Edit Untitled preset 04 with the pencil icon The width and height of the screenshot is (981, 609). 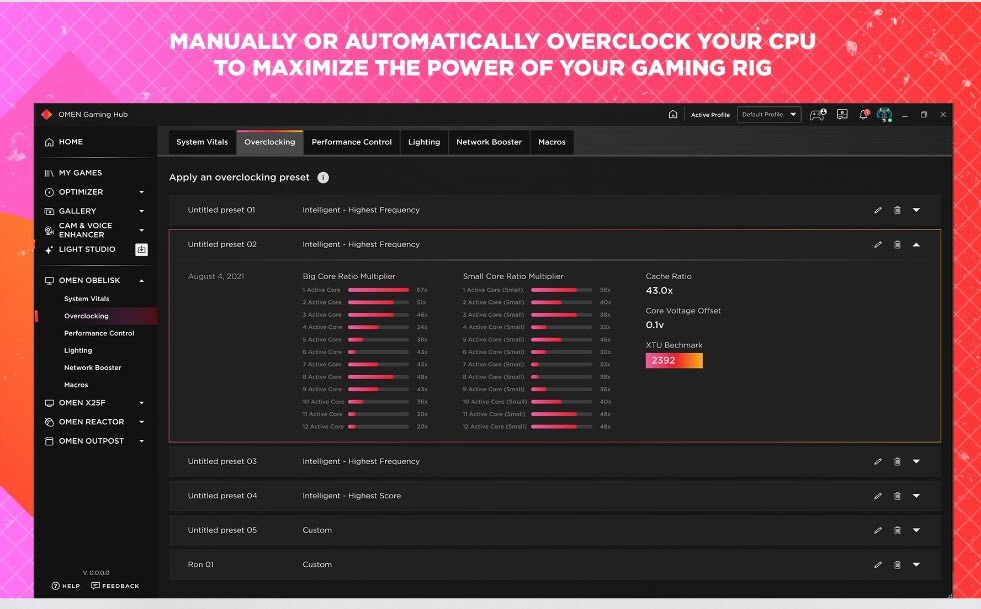pos(878,496)
